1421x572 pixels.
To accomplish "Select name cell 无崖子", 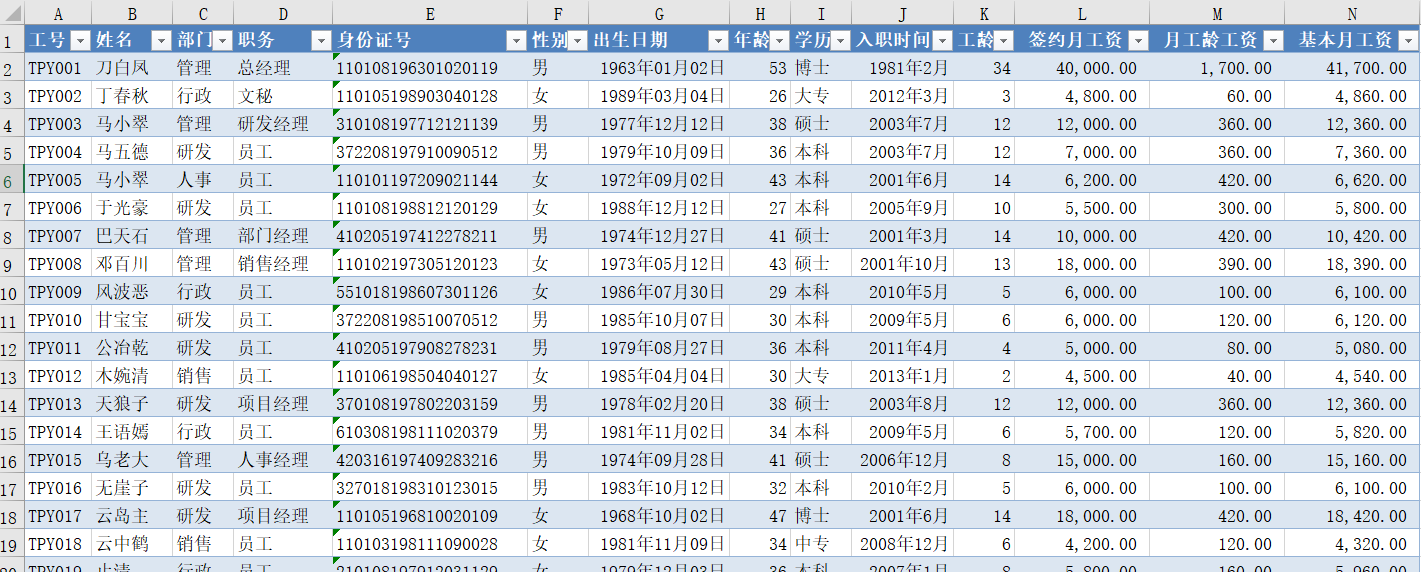I will [x=132, y=489].
